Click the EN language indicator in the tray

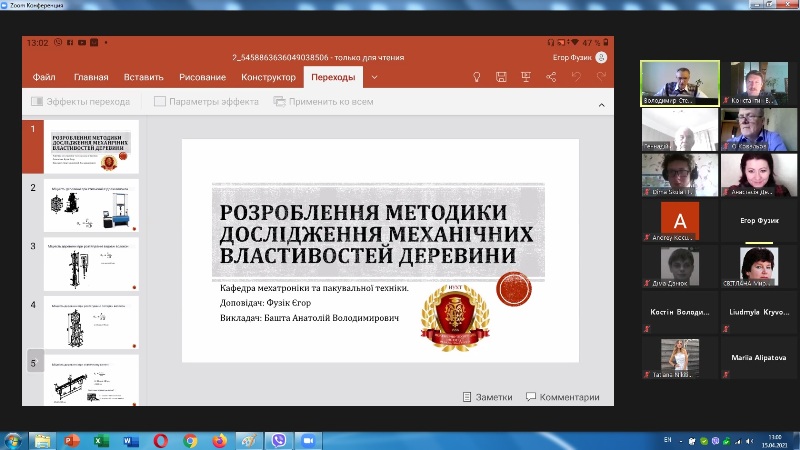point(667,439)
